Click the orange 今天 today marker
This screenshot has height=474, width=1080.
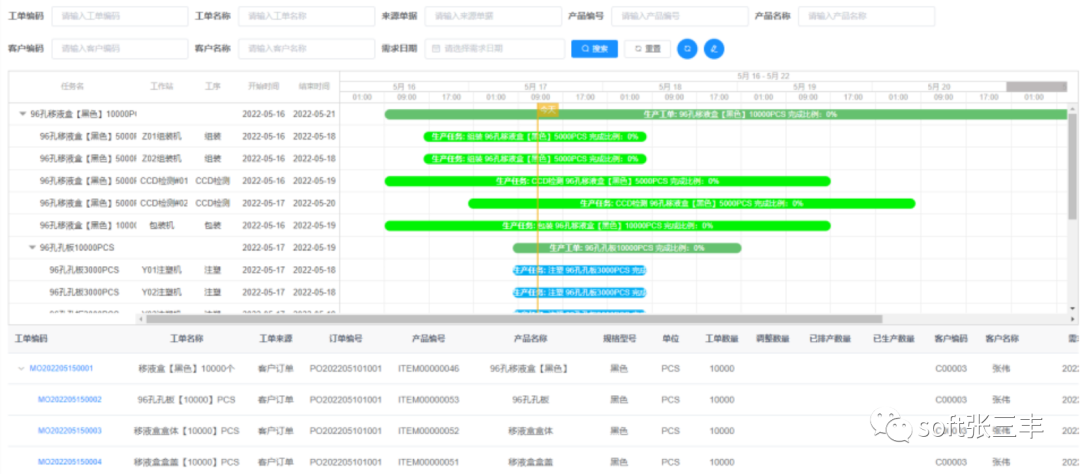coord(547,106)
